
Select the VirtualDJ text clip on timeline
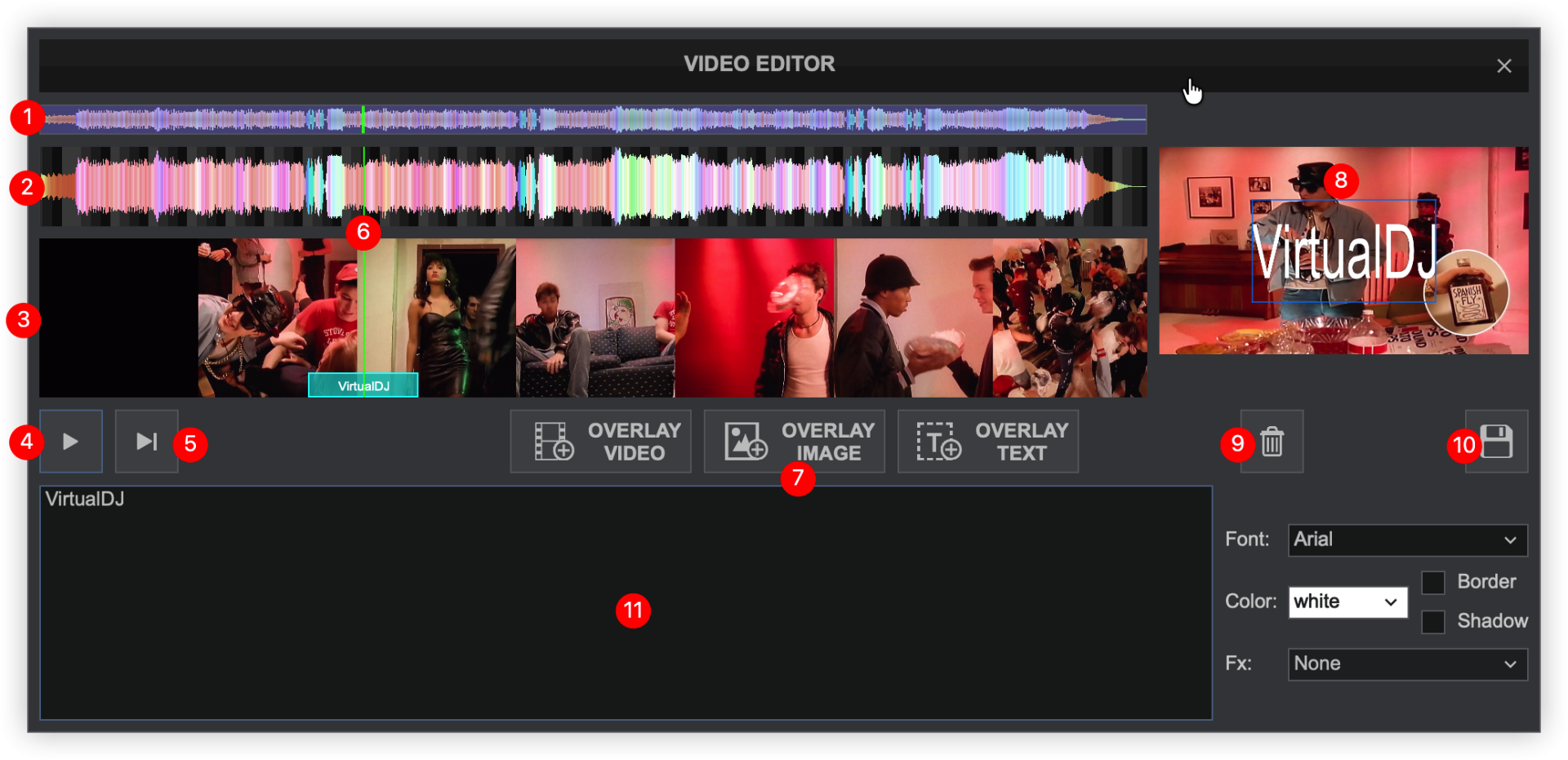pos(363,386)
